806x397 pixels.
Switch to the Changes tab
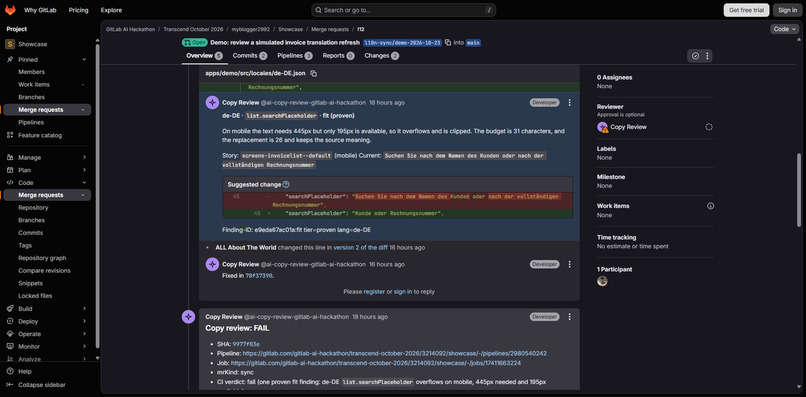pos(381,56)
